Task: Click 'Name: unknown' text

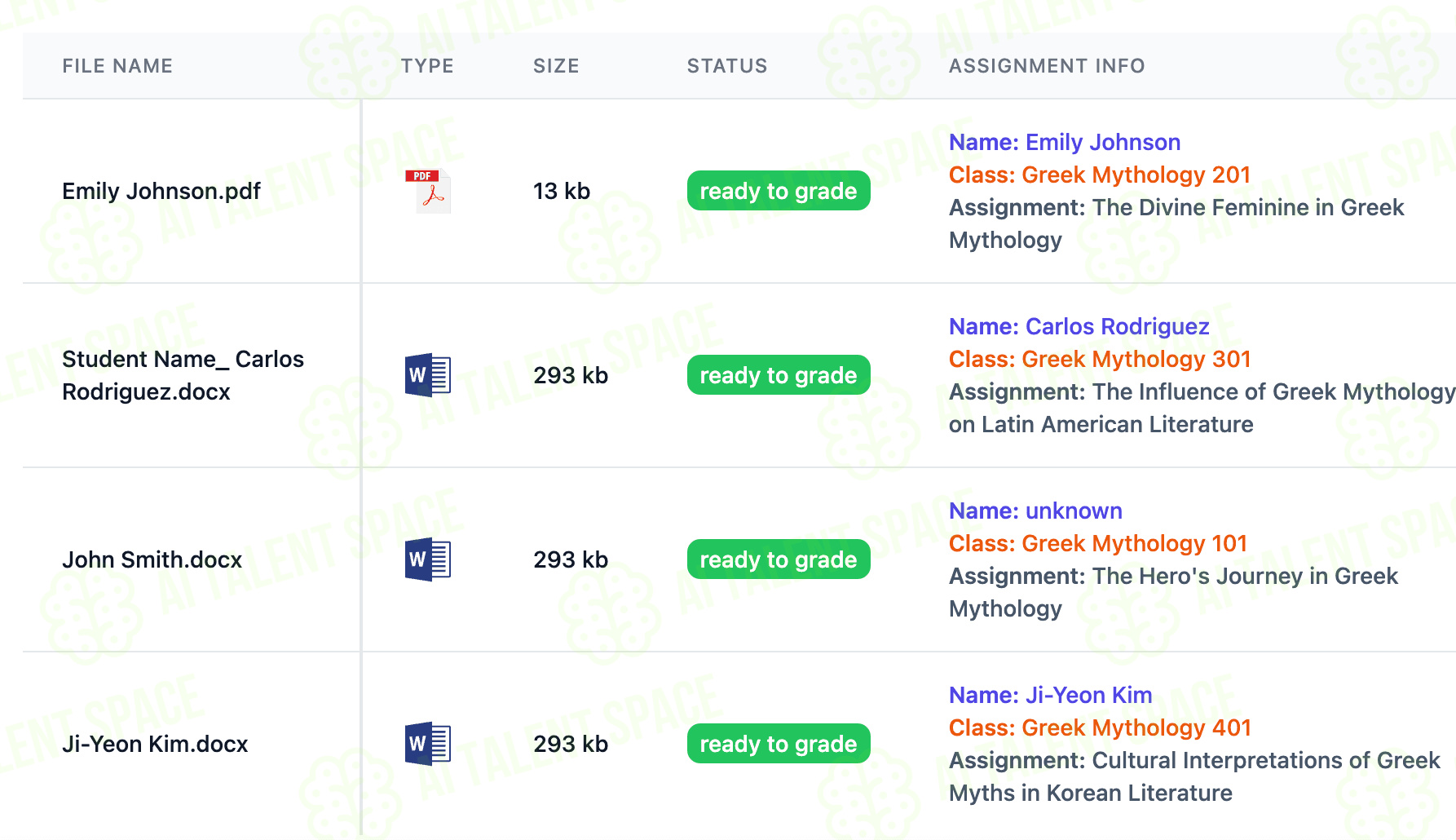Action: coord(1035,511)
